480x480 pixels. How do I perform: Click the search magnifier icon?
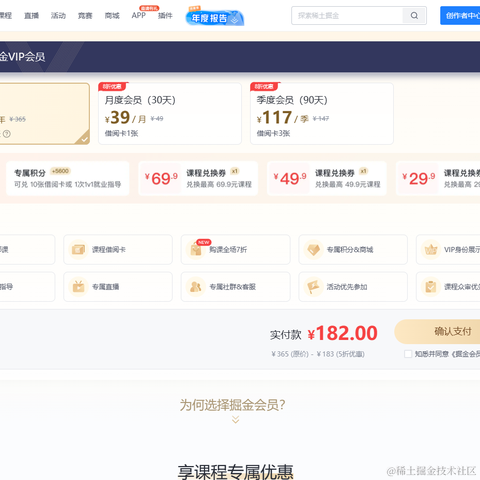[x=414, y=15]
